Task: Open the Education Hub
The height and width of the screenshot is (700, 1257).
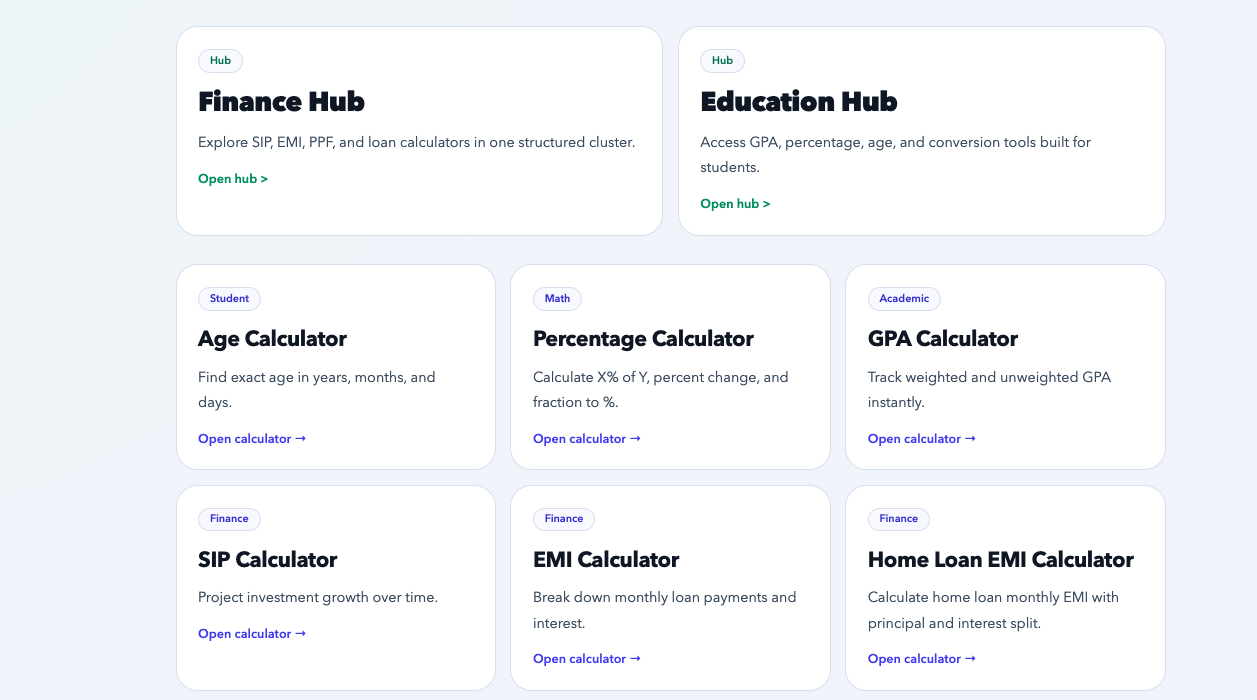Action: tap(735, 203)
